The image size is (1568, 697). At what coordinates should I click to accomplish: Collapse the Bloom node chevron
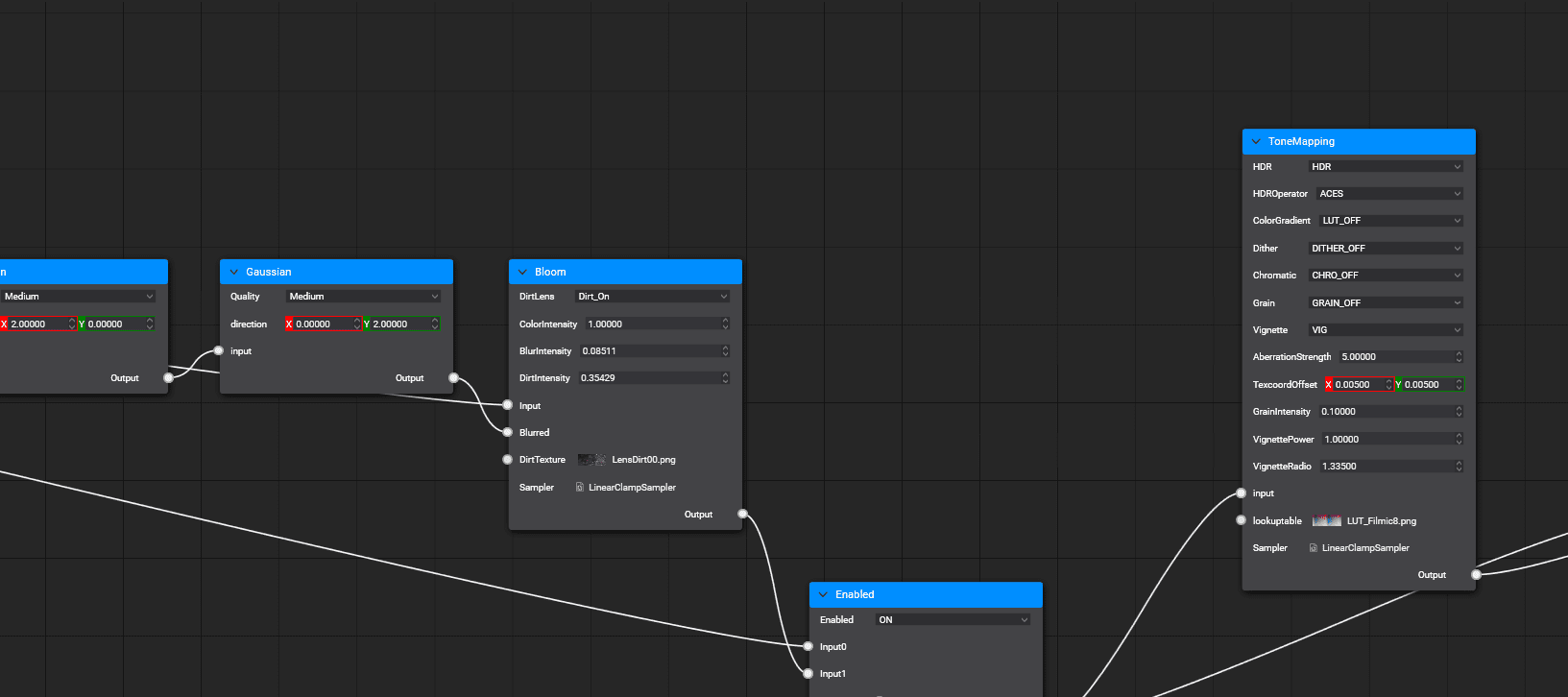click(x=522, y=273)
